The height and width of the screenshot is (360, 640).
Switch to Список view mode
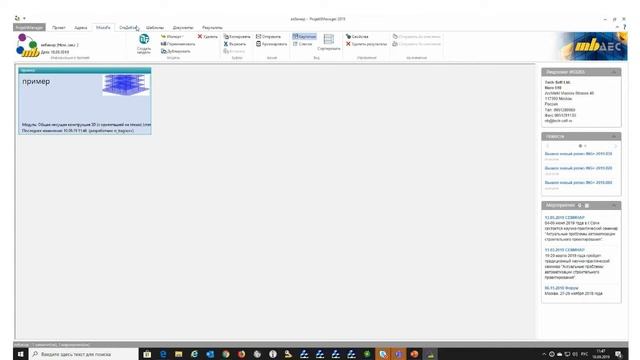point(302,44)
